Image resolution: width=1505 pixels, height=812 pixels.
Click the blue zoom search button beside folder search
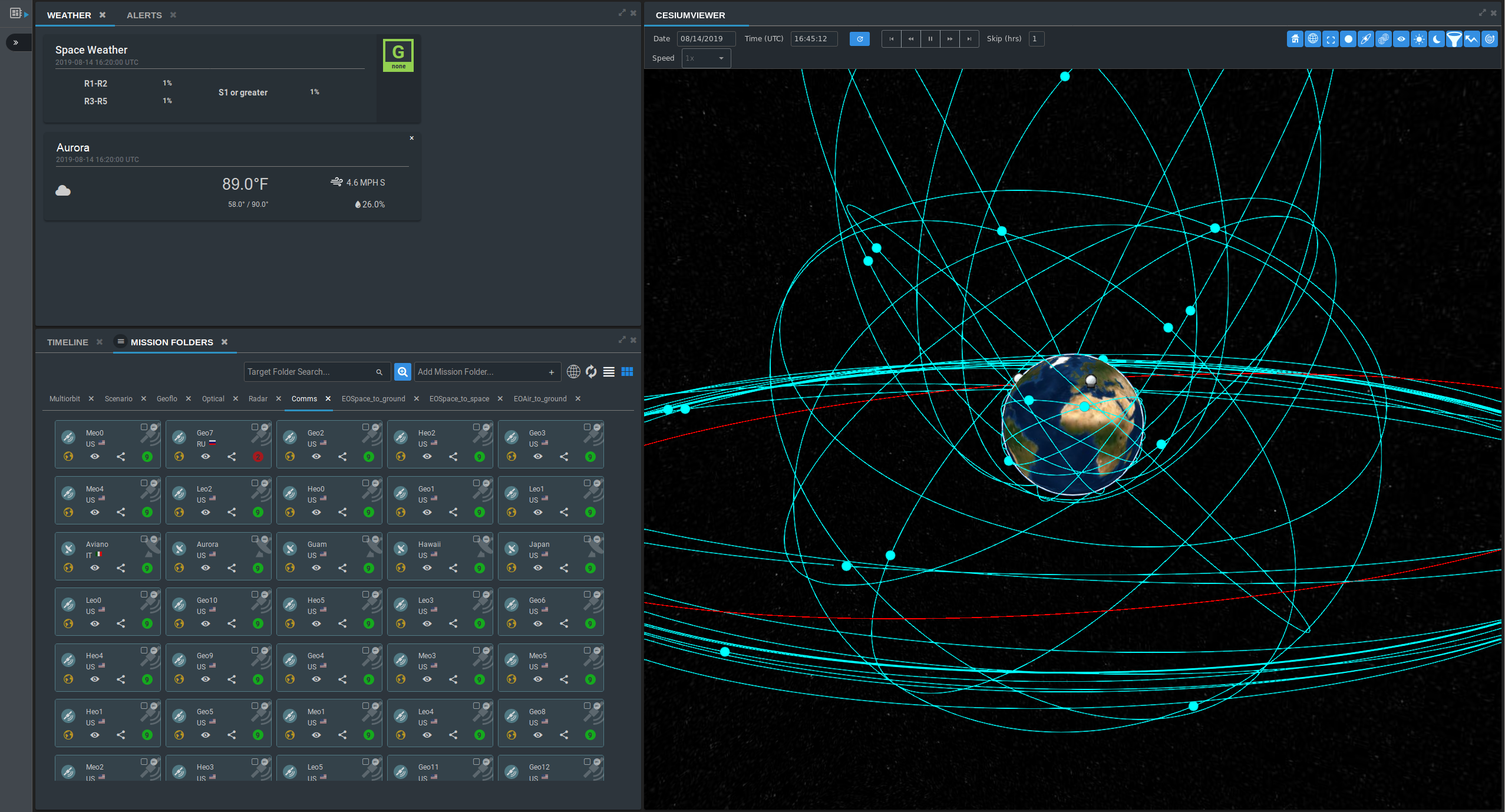[x=402, y=372]
